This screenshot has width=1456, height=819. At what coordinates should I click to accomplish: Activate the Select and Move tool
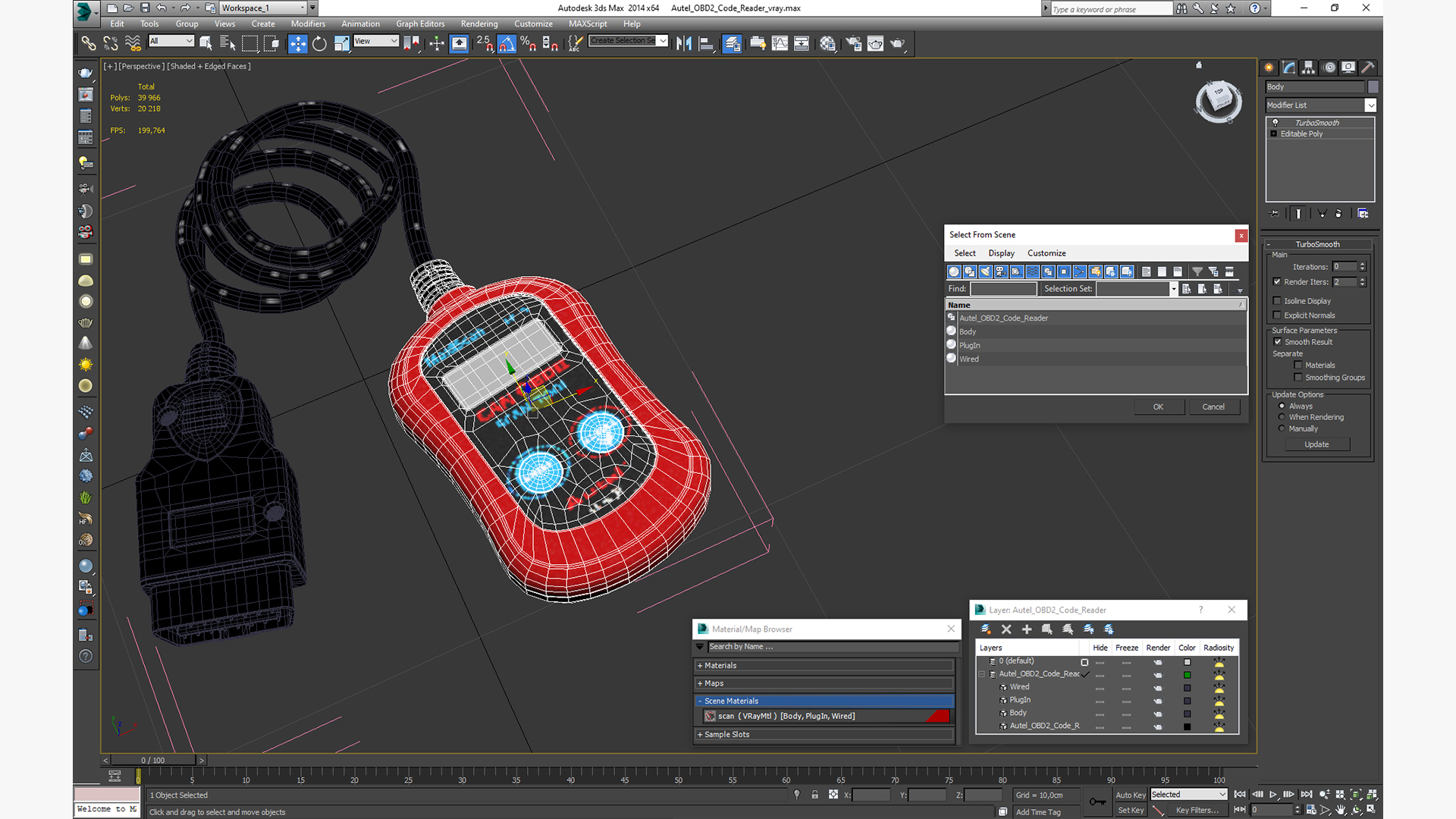point(297,43)
